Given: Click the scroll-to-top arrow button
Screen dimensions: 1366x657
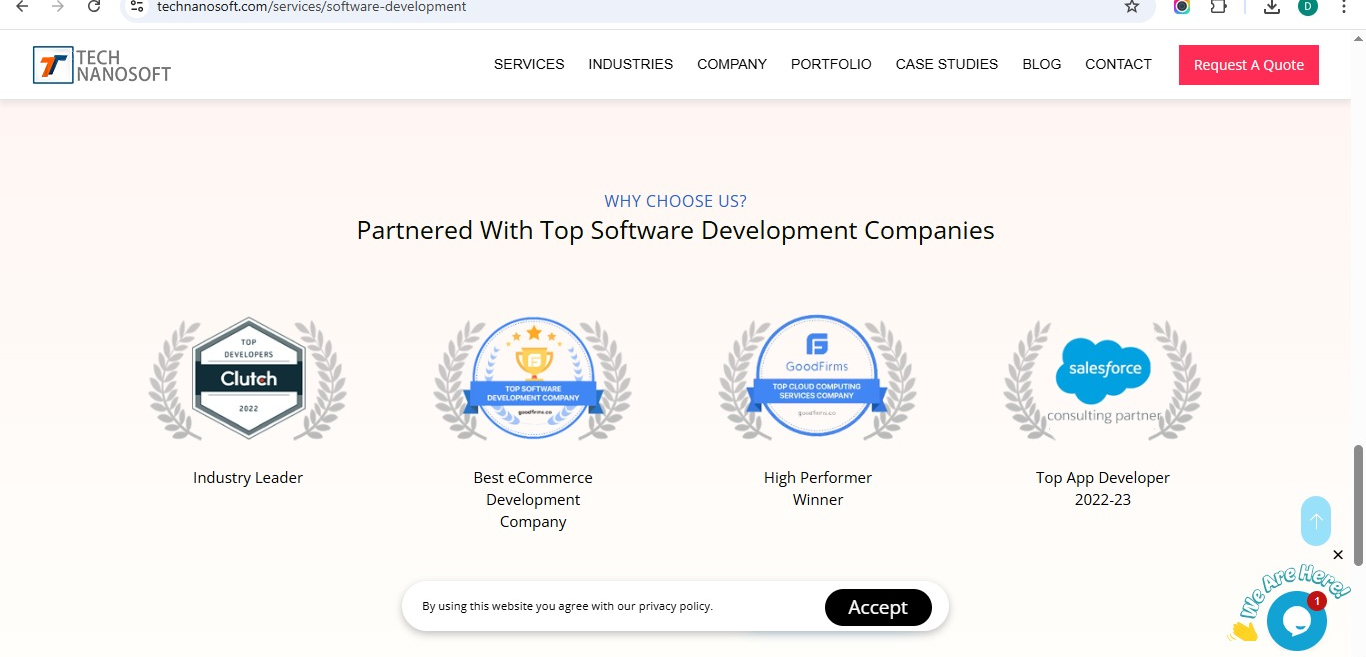Looking at the screenshot, I should [x=1316, y=521].
